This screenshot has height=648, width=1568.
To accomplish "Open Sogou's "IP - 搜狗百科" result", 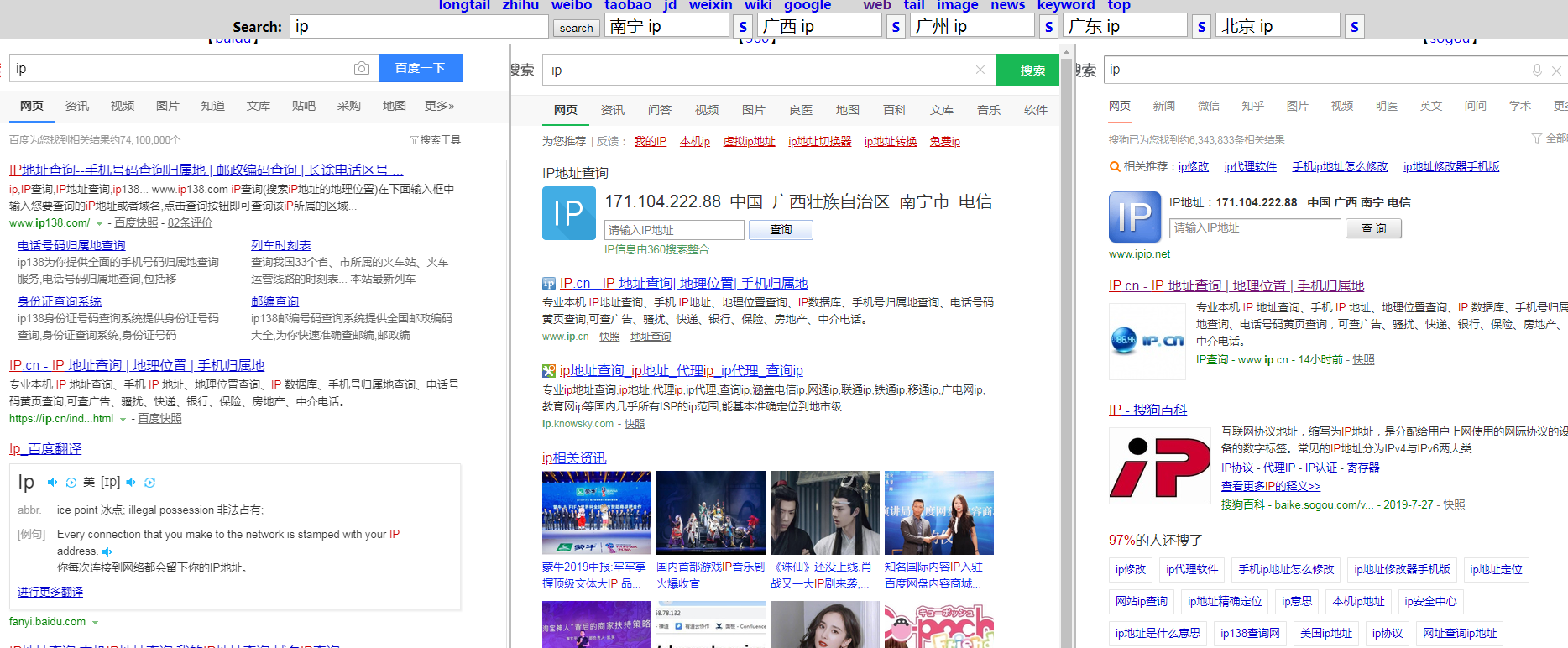I will click(1147, 410).
